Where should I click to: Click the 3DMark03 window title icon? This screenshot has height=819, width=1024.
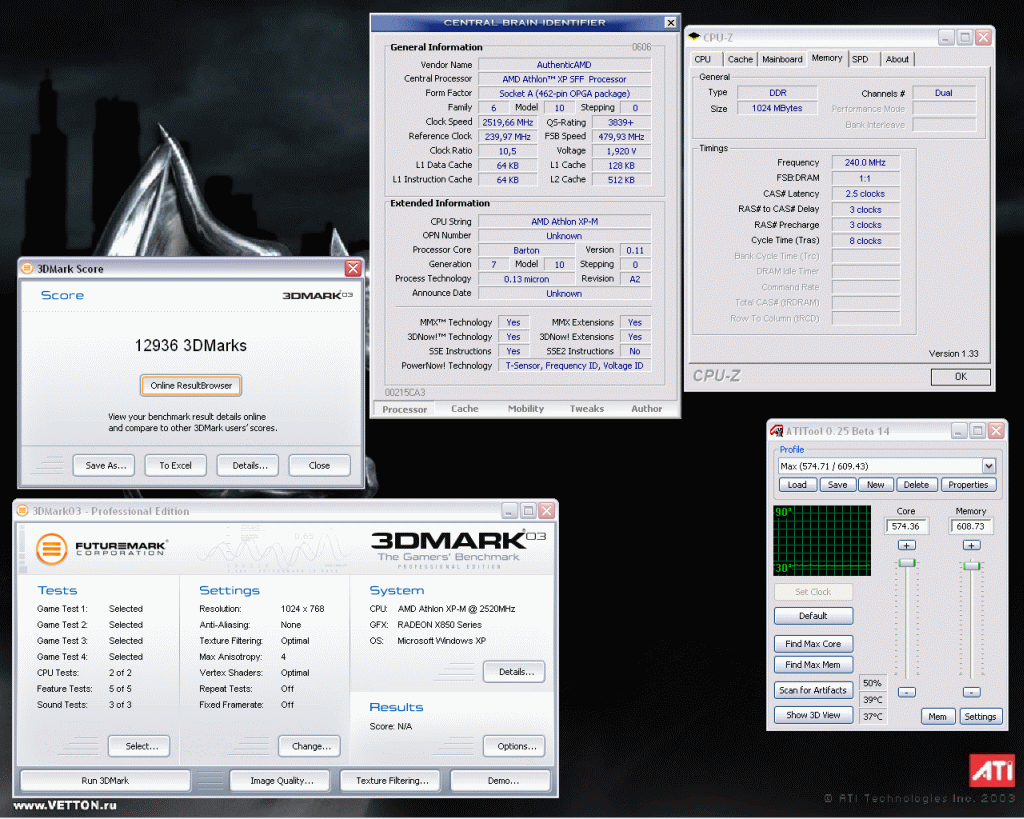[22, 511]
